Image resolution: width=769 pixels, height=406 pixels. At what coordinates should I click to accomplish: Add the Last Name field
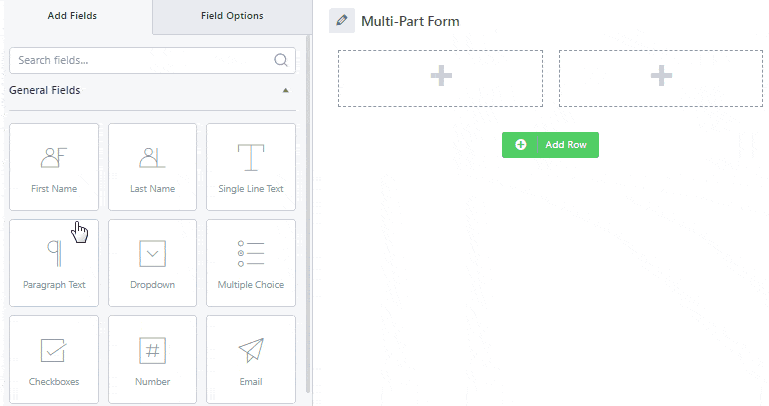coord(153,167)
